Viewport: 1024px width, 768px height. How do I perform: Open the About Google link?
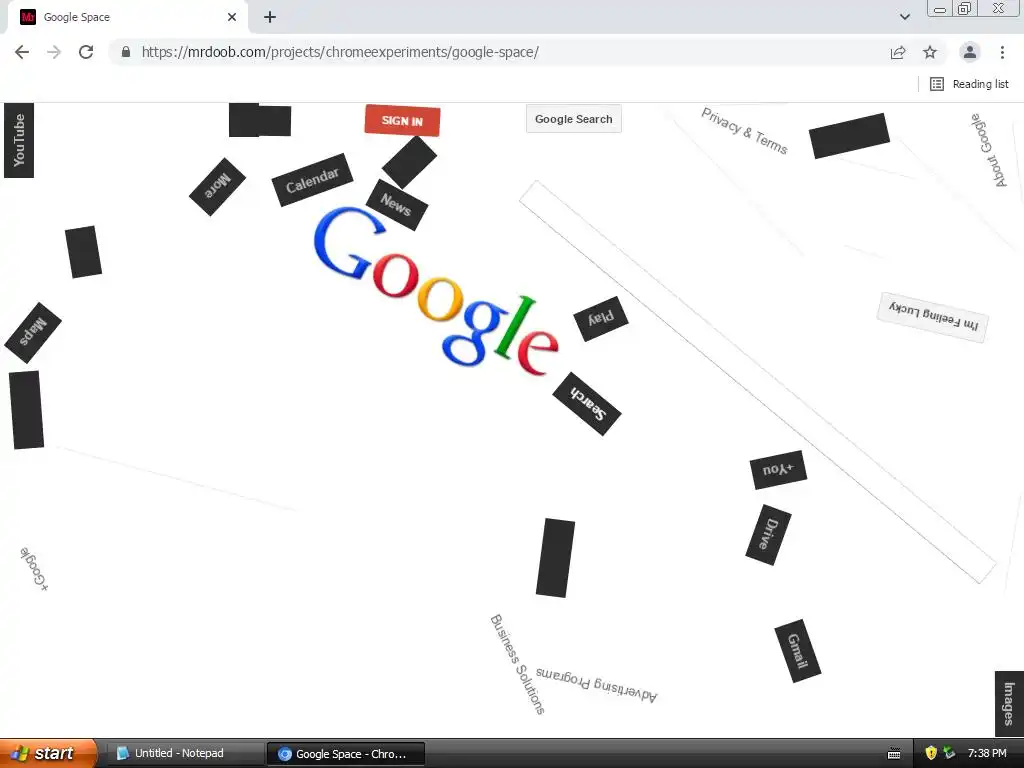tap(989, 150)
